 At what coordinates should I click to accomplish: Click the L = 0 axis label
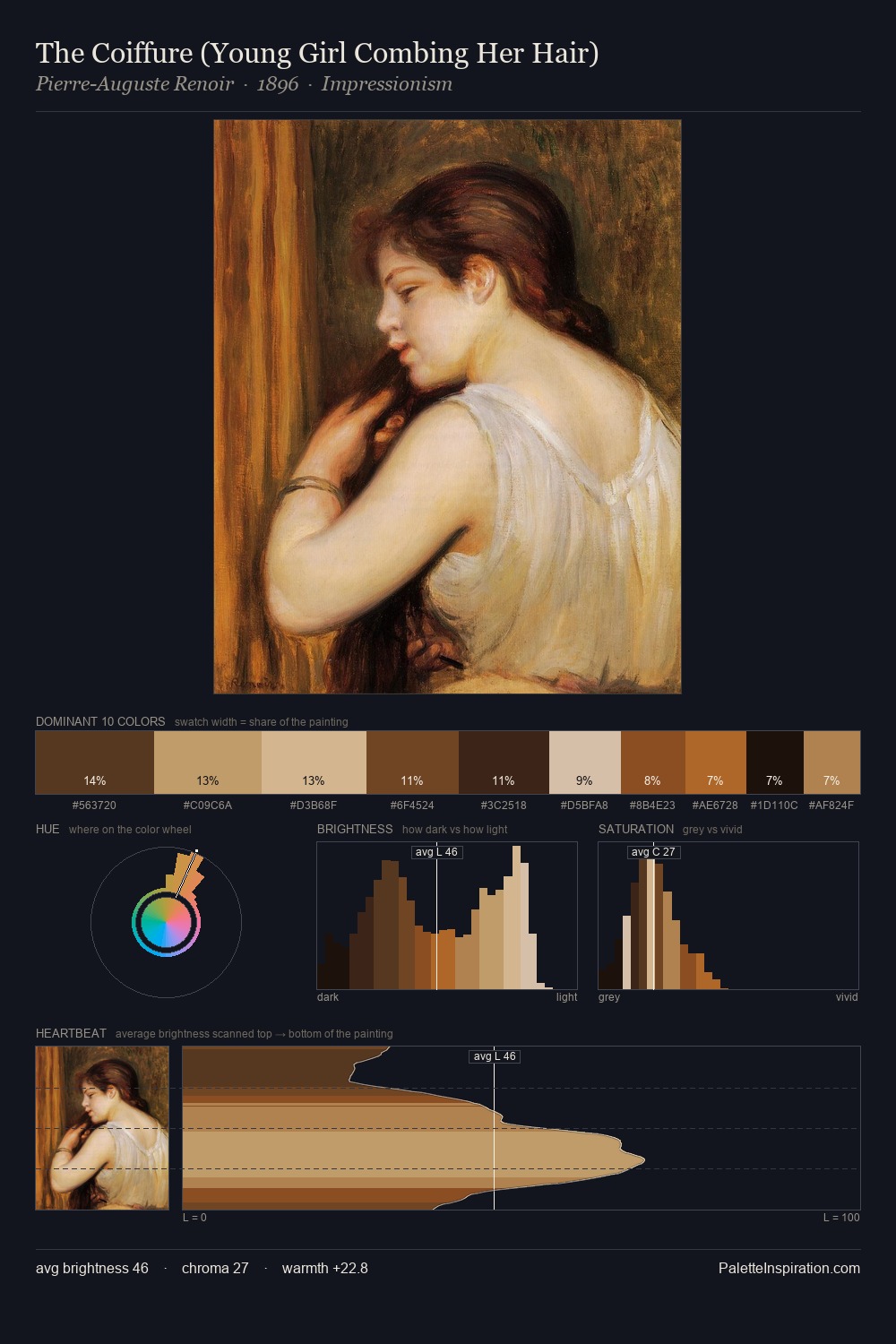[x=194, y=1218]
